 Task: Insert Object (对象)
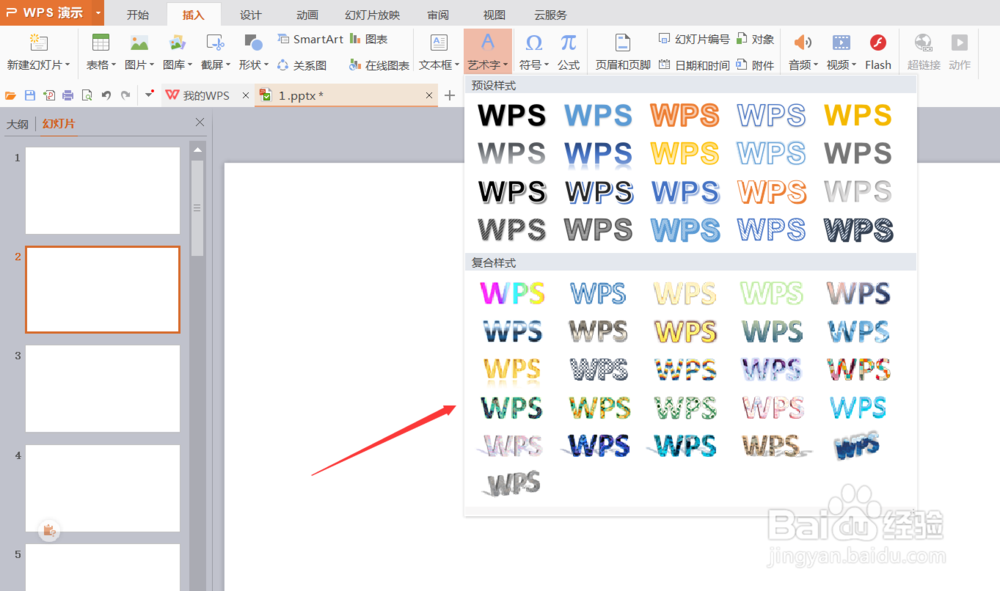[x=755, y=39]
